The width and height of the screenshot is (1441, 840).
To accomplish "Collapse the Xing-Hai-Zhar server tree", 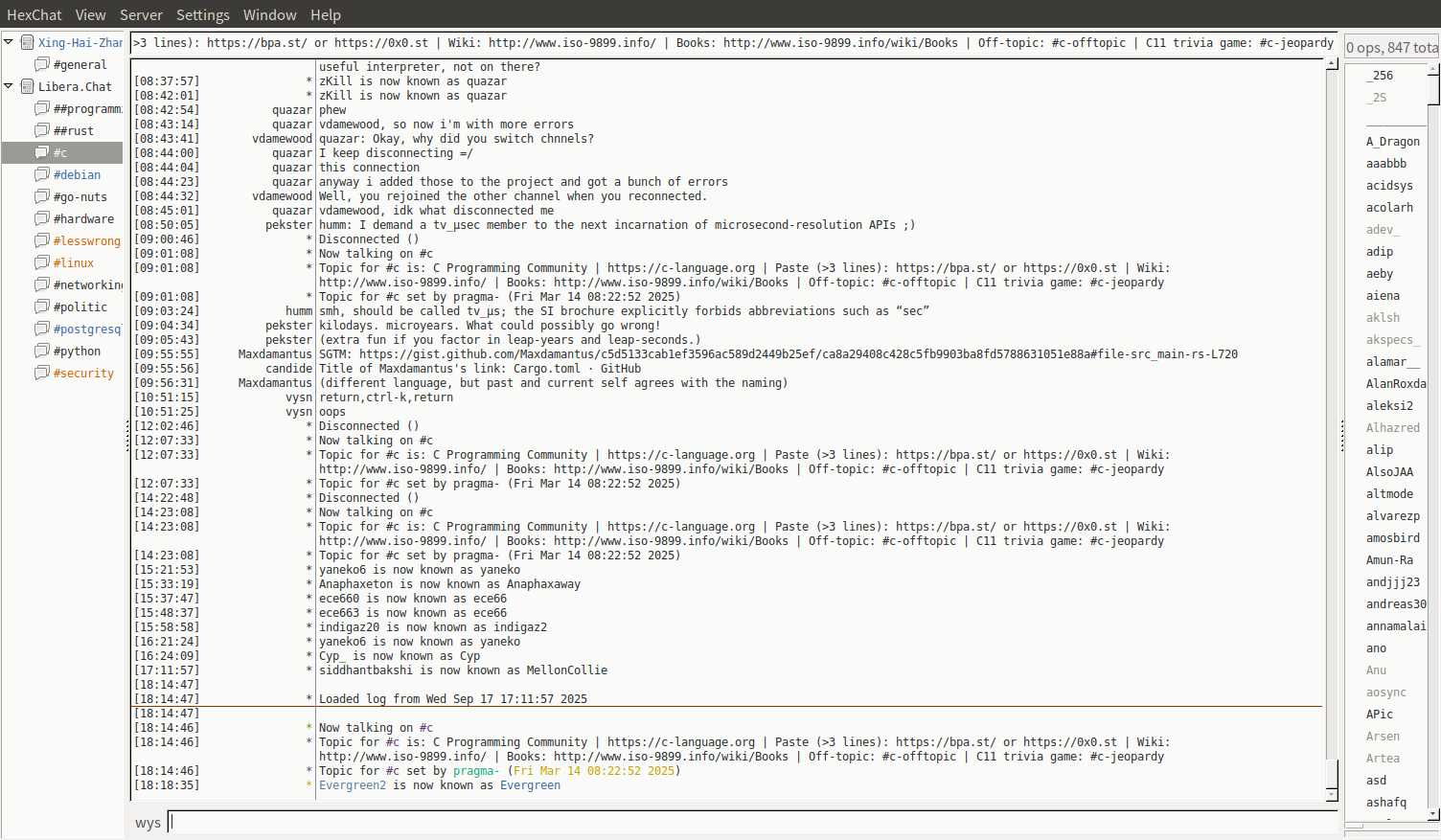I will pos(9,42).
